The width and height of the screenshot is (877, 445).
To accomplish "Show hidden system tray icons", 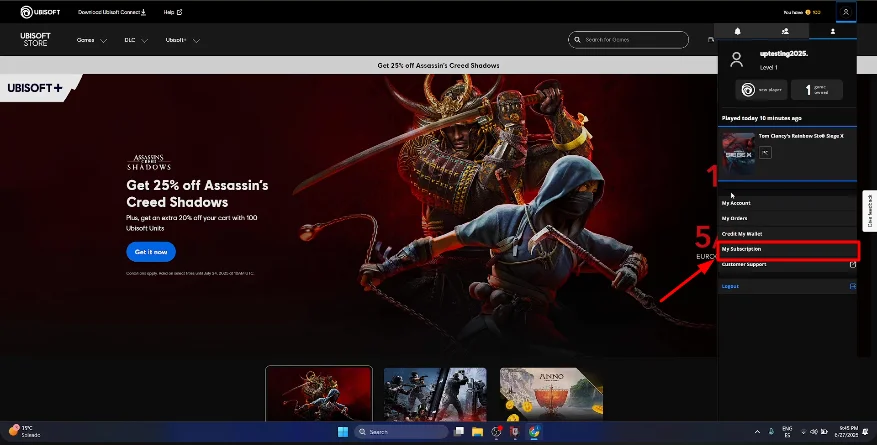I will click(757, 432).
